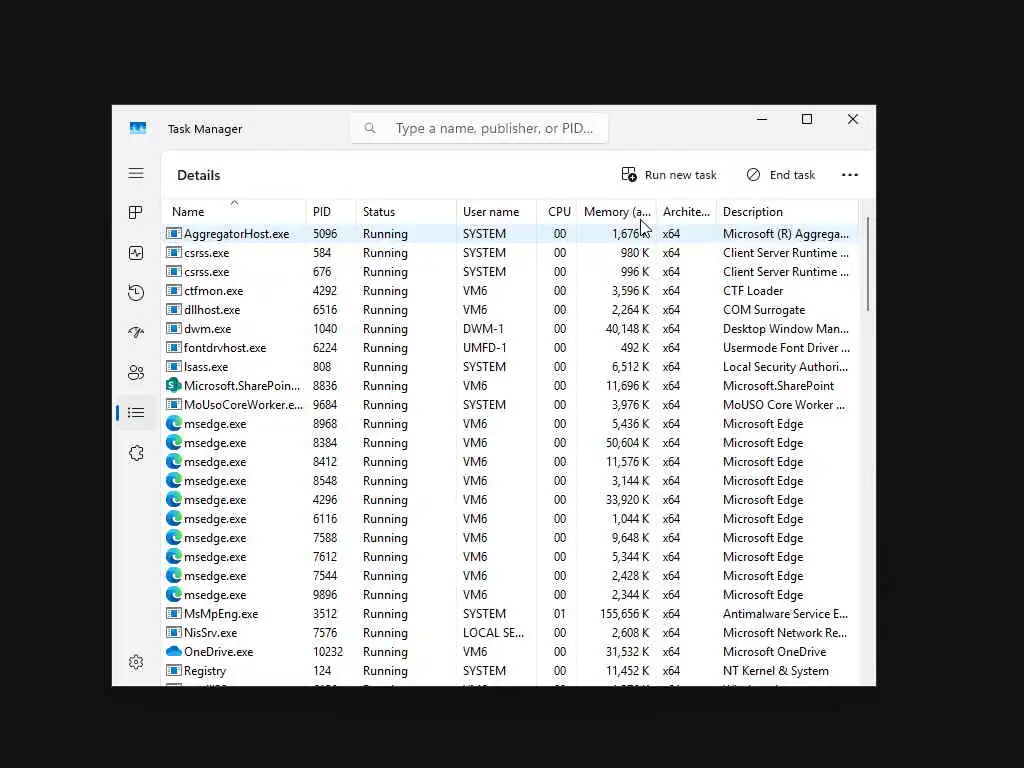1024x768 pixels.
Task: Open App history page in sidebar
Action: pos(136,293)
